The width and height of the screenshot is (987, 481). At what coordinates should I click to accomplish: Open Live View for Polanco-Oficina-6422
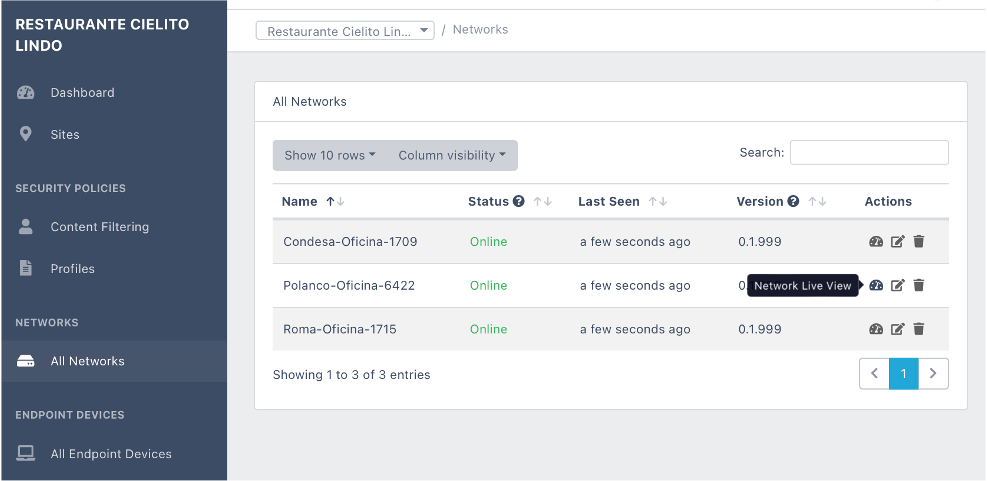(x=876, y=285)
